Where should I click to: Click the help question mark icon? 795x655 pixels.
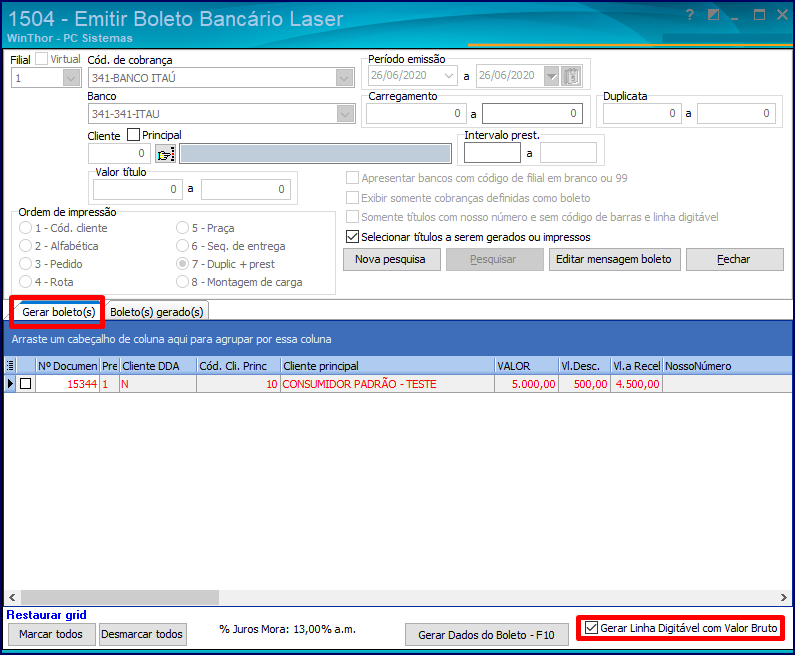690,15
